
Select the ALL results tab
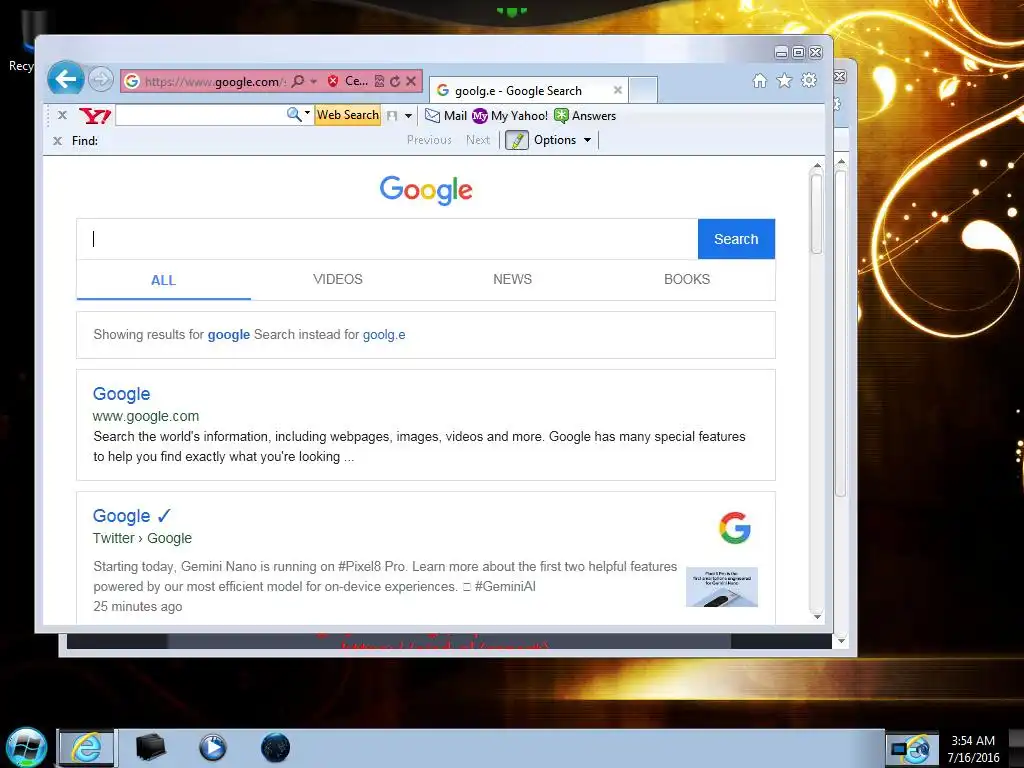tap(163, 280)
